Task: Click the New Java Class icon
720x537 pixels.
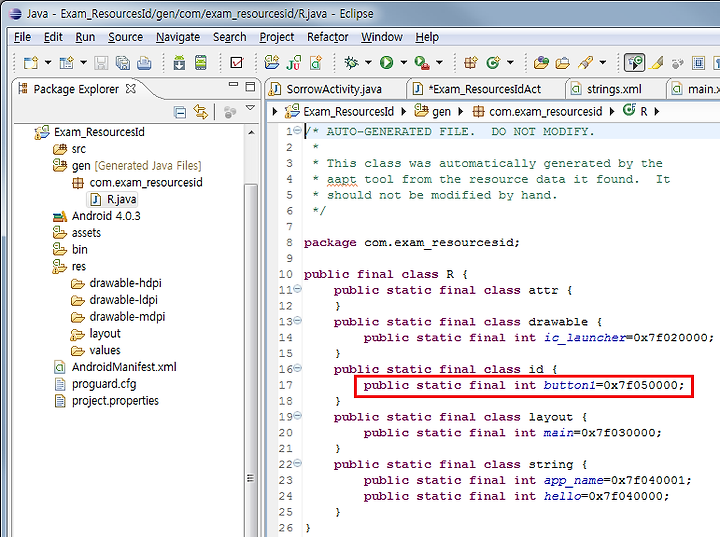Action: [x=493, y=62]
